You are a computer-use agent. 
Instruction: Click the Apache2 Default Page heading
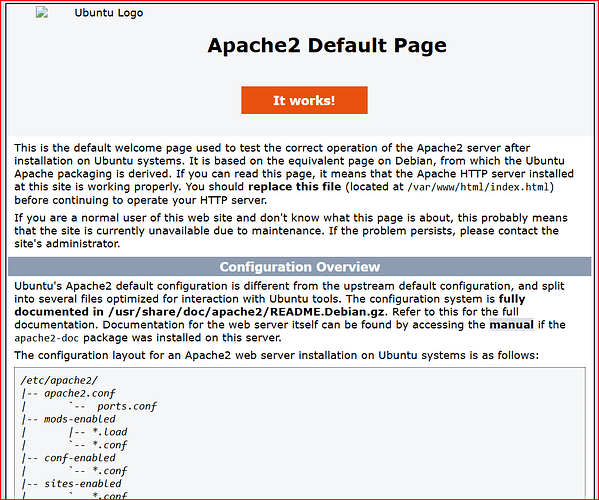[x=327, y=45]
